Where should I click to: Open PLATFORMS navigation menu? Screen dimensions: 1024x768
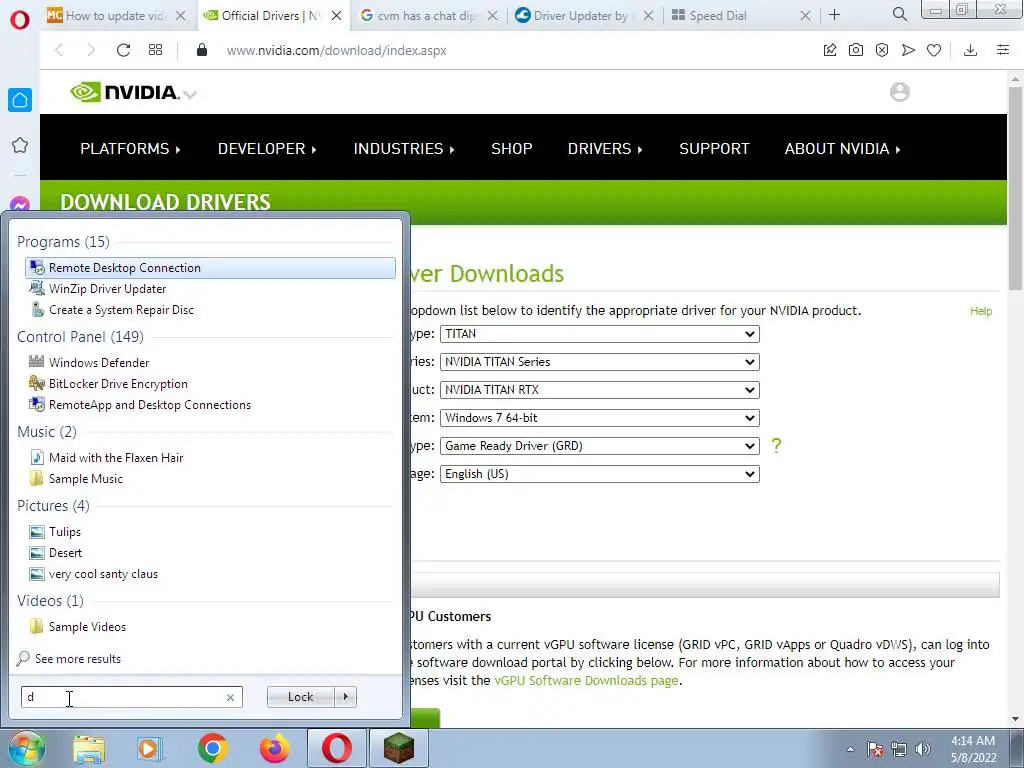tap(130, 149)
